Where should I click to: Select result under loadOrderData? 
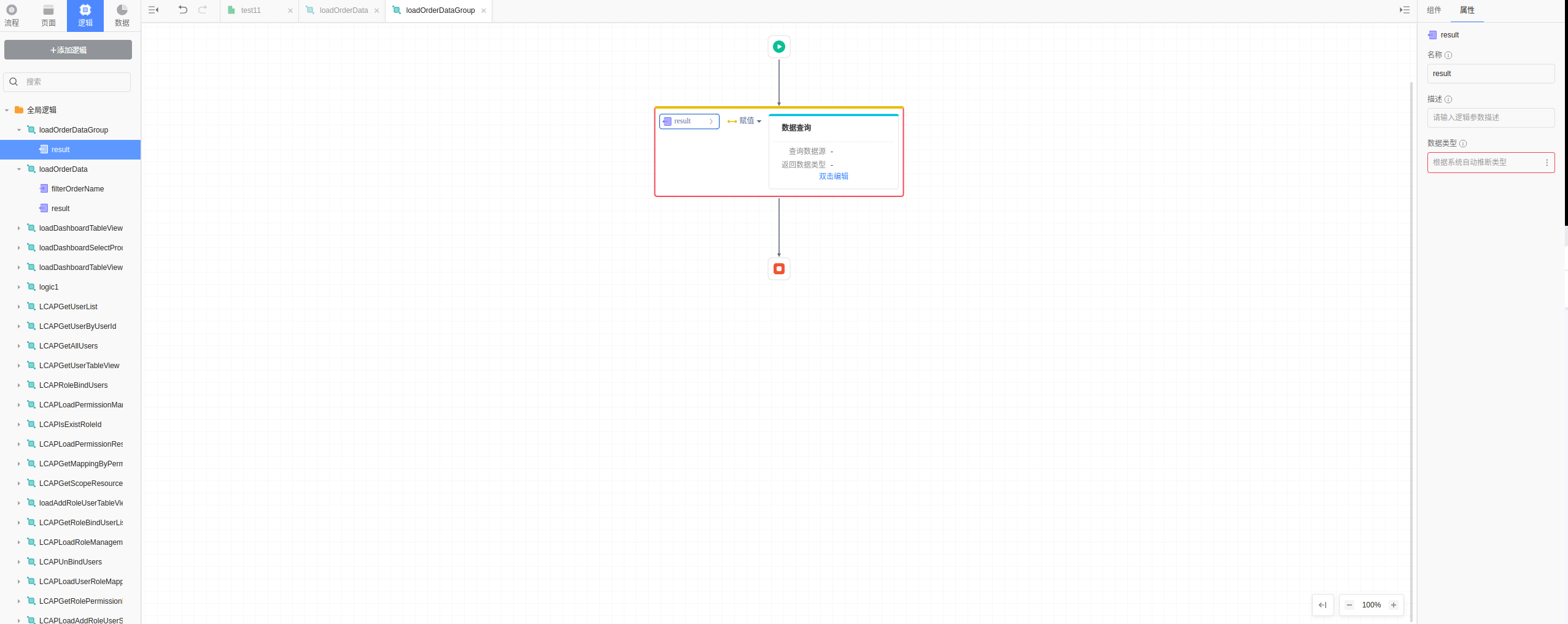coord(60,209)
